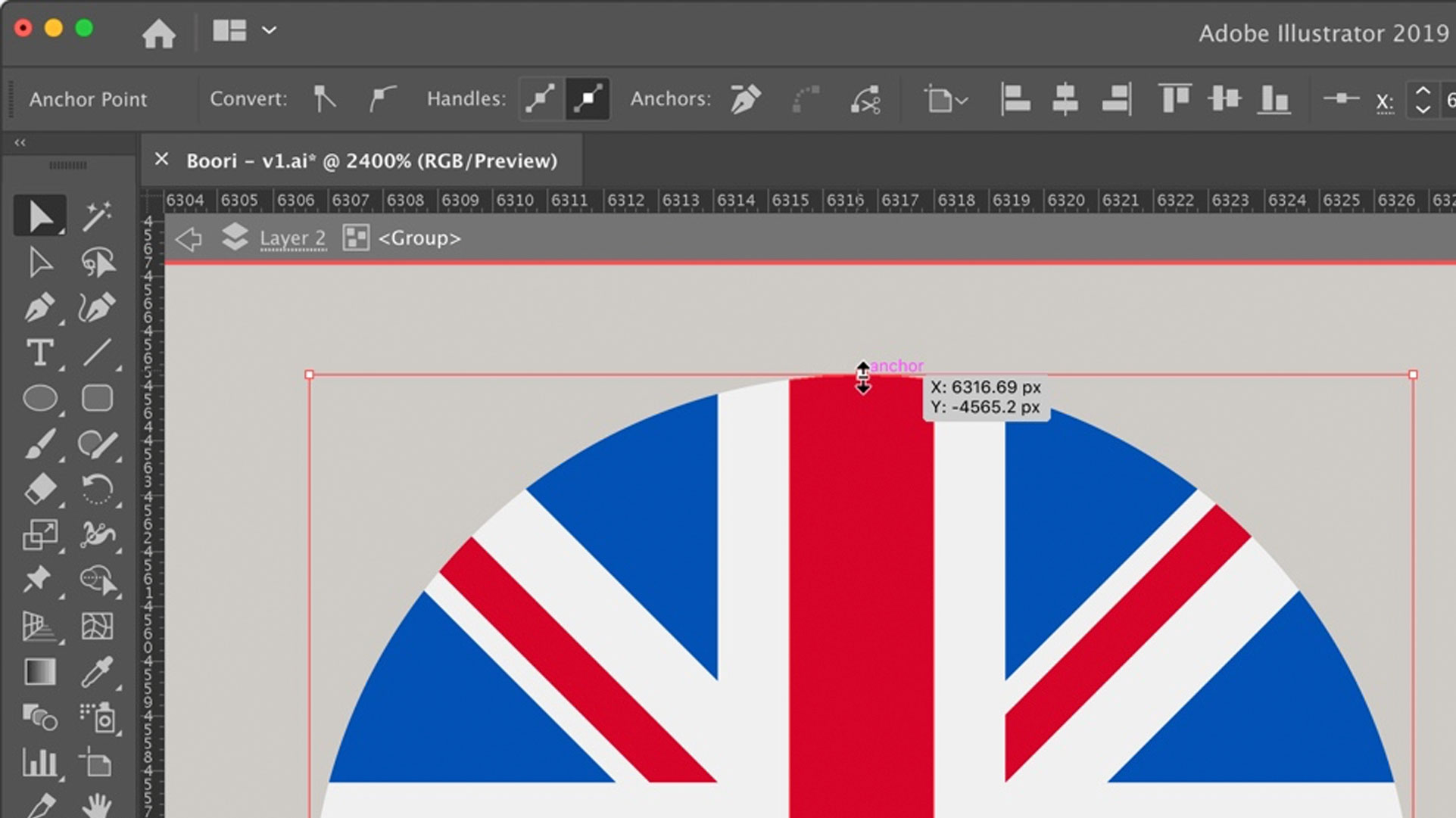Select the Line Segment tool
The height and width of the screenshot is (818, 1456).
coord(97,353)
